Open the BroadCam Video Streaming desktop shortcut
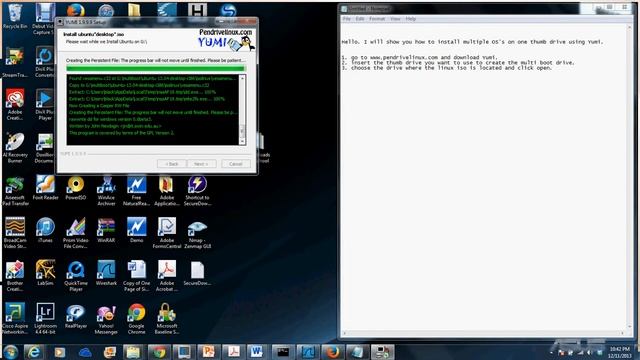The image size is (640, 360). pos(15,233)
